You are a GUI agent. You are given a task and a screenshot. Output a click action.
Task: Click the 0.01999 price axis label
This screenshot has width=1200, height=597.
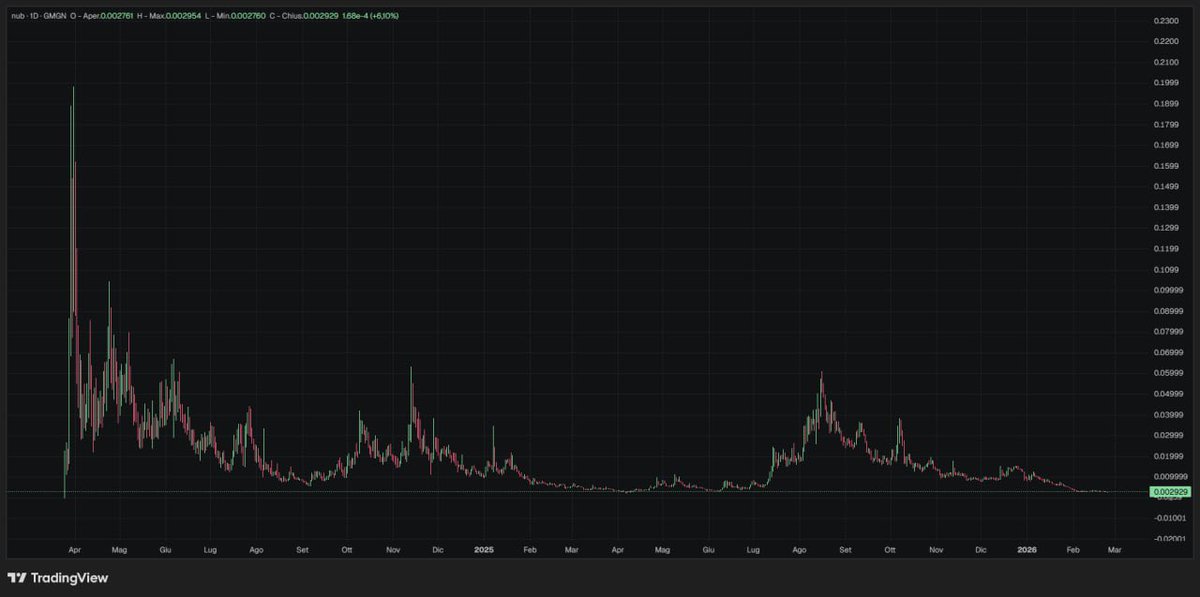pos(1167,457)
